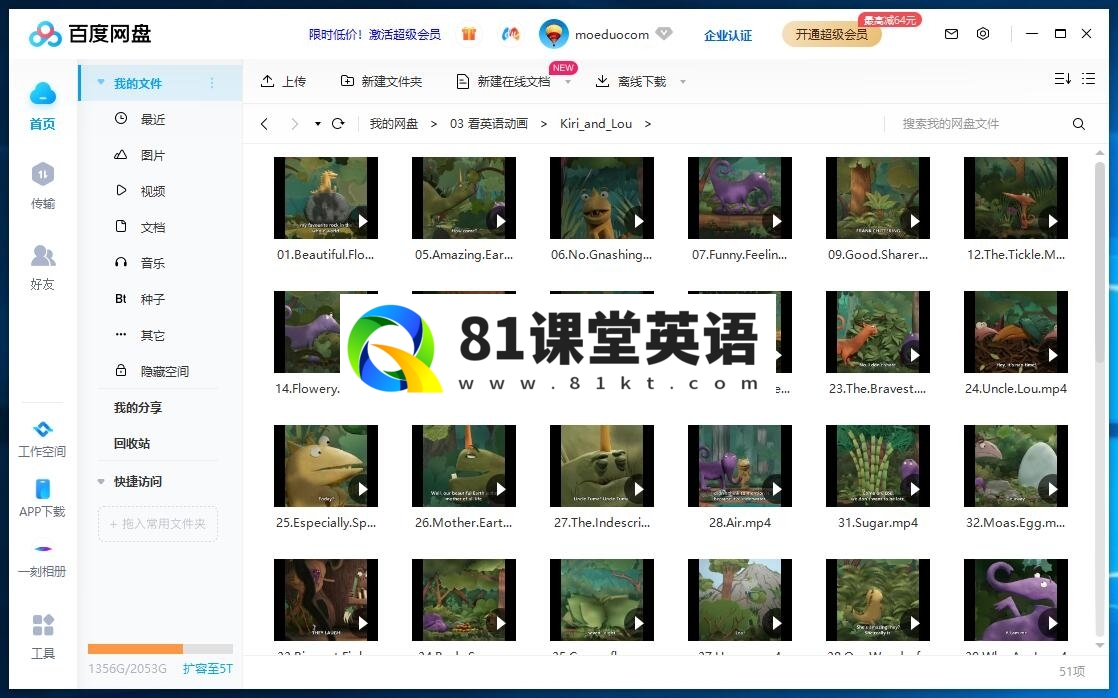Screen dimensions: 1118x698
Task: Click the gift box icon in title bar
Action: tap(468, 34)
